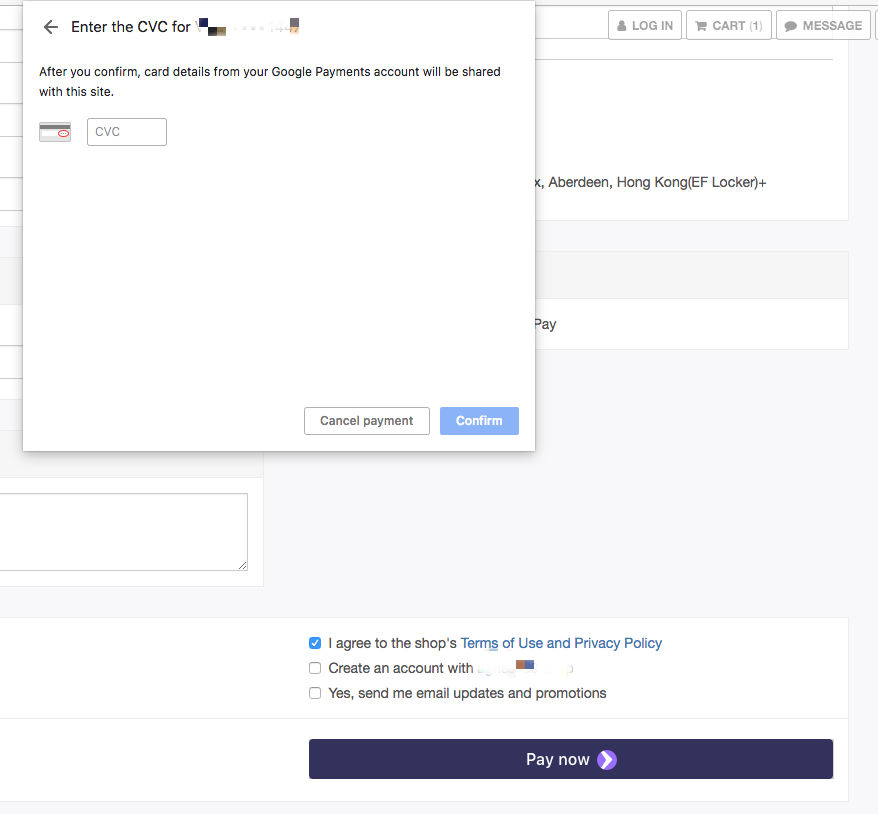This screenshot has height=814, width=878.
Task: Click dialog text about Google Payments sharing
Action: (x=270, y=82)
